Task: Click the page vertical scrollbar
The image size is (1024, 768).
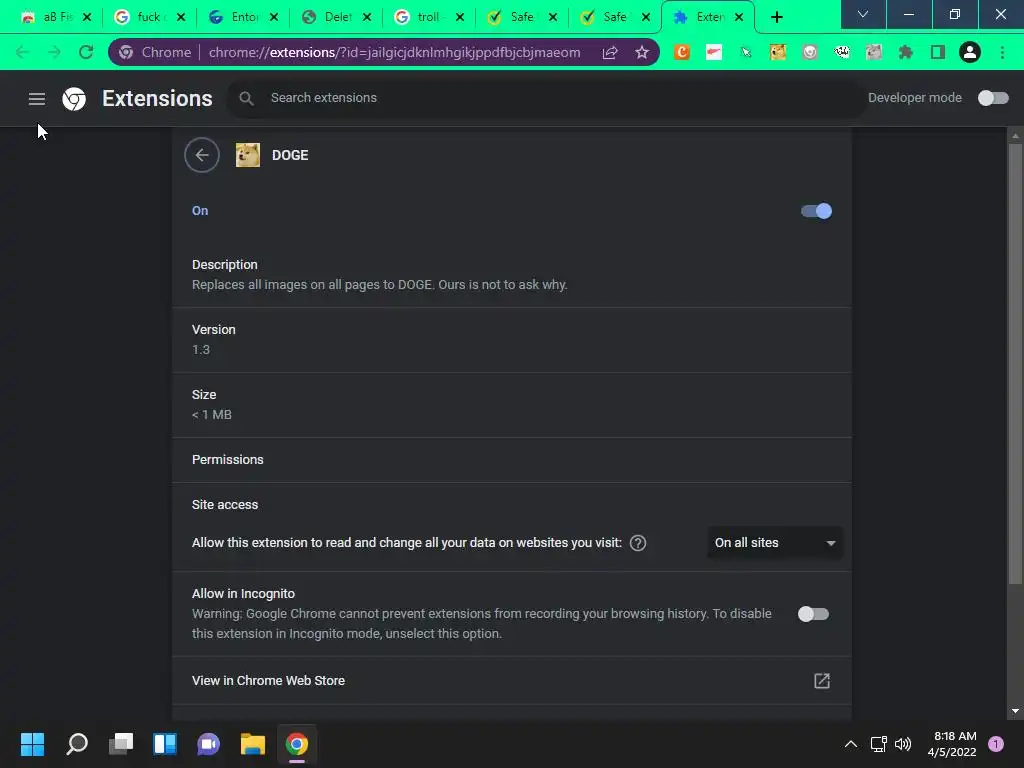Action: (x=1015, y=364)
